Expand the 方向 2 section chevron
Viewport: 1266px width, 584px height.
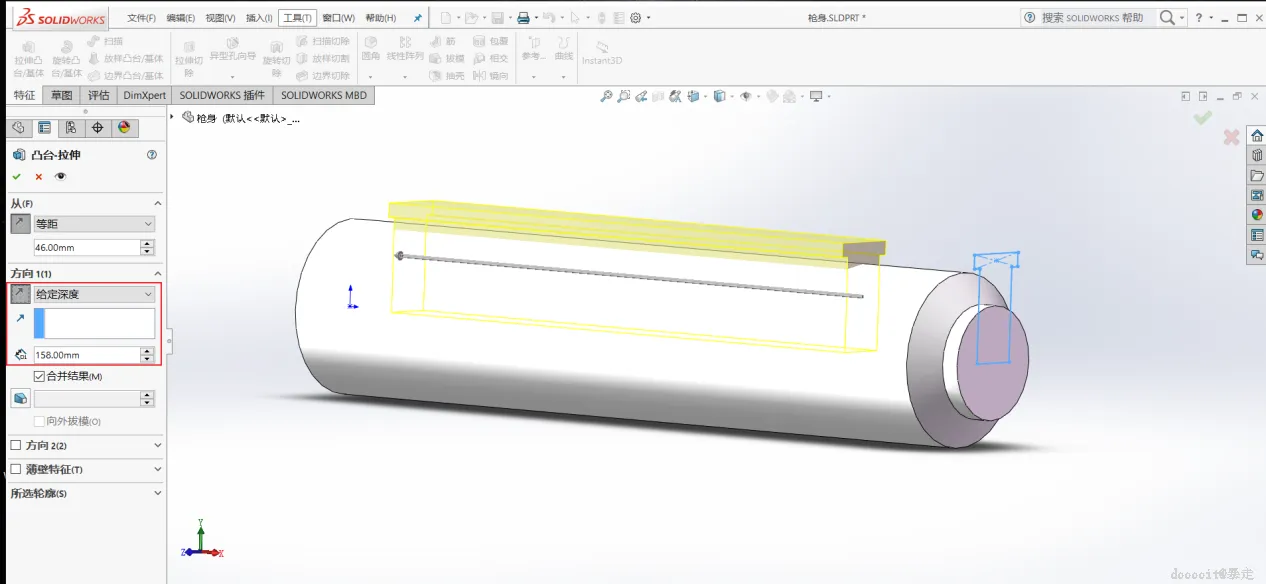[x=157, y=446]
